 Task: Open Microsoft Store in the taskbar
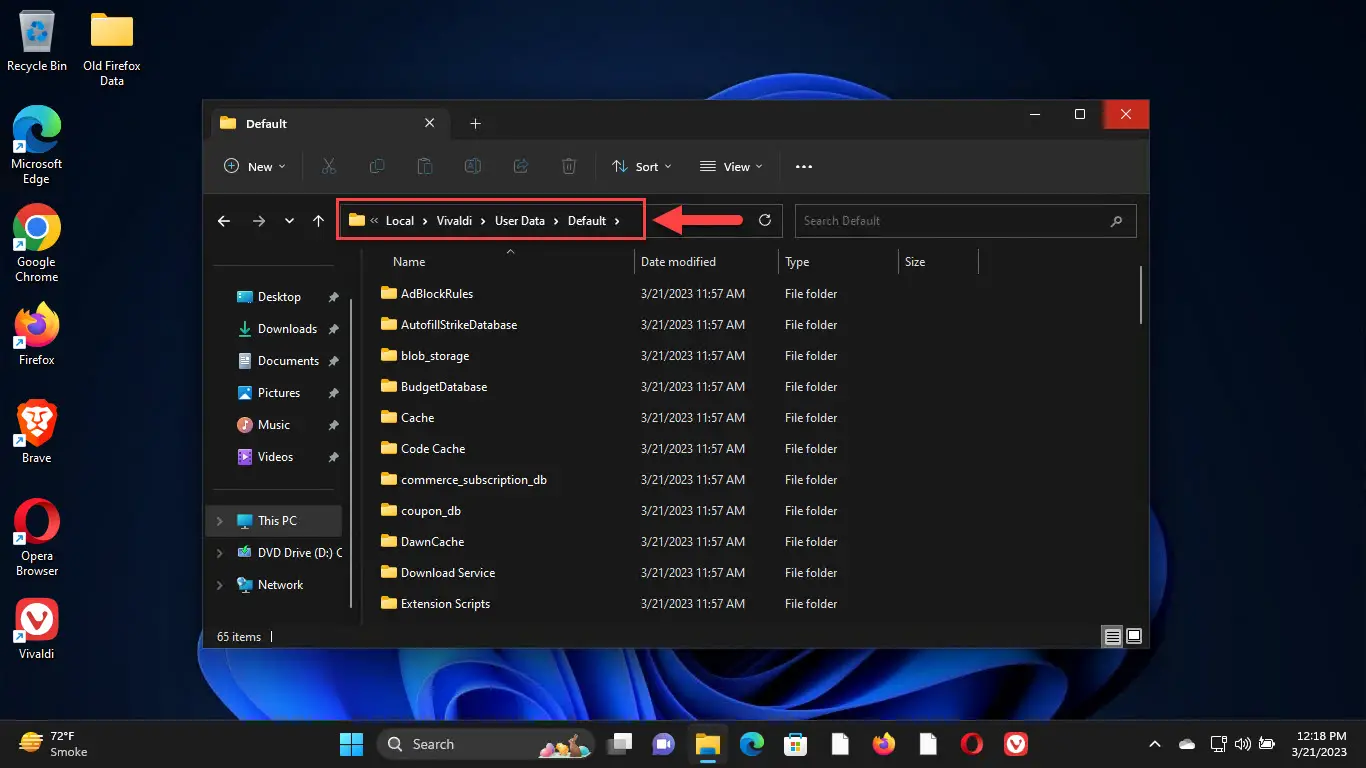[x=796, y=744]
